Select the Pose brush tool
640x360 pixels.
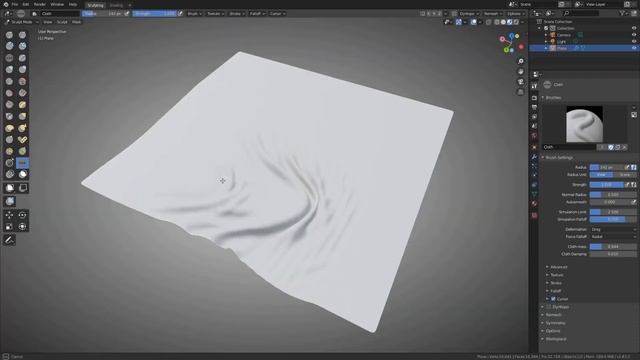tap(22, 140)
